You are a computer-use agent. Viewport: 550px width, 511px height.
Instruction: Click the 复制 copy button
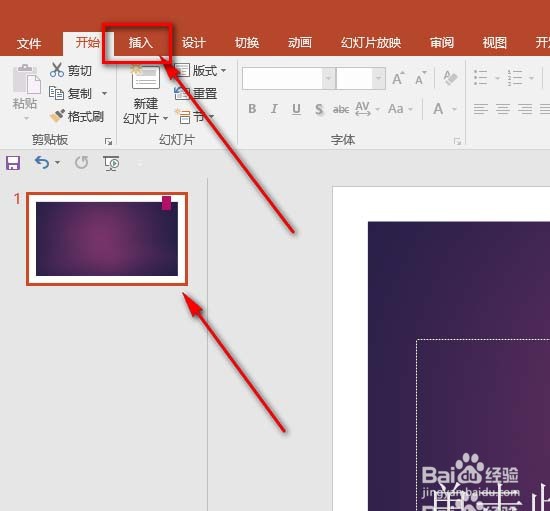71,94
